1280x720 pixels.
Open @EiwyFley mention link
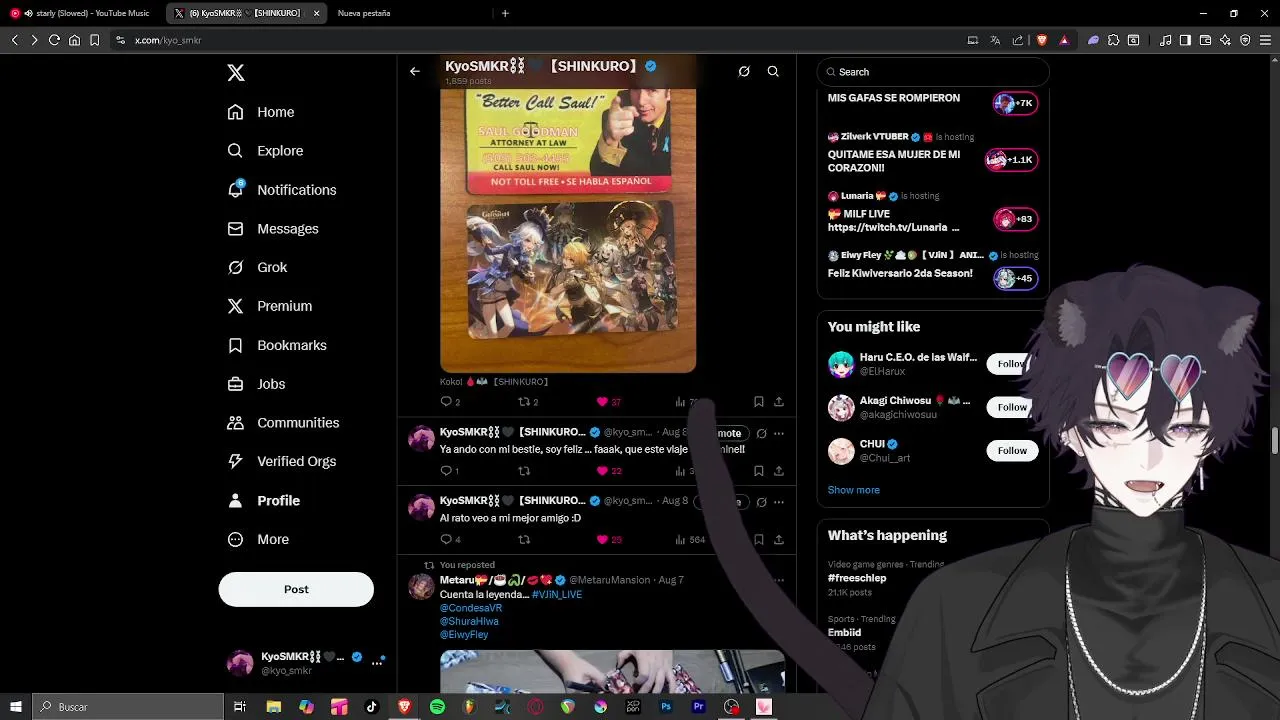coord(464,635)
